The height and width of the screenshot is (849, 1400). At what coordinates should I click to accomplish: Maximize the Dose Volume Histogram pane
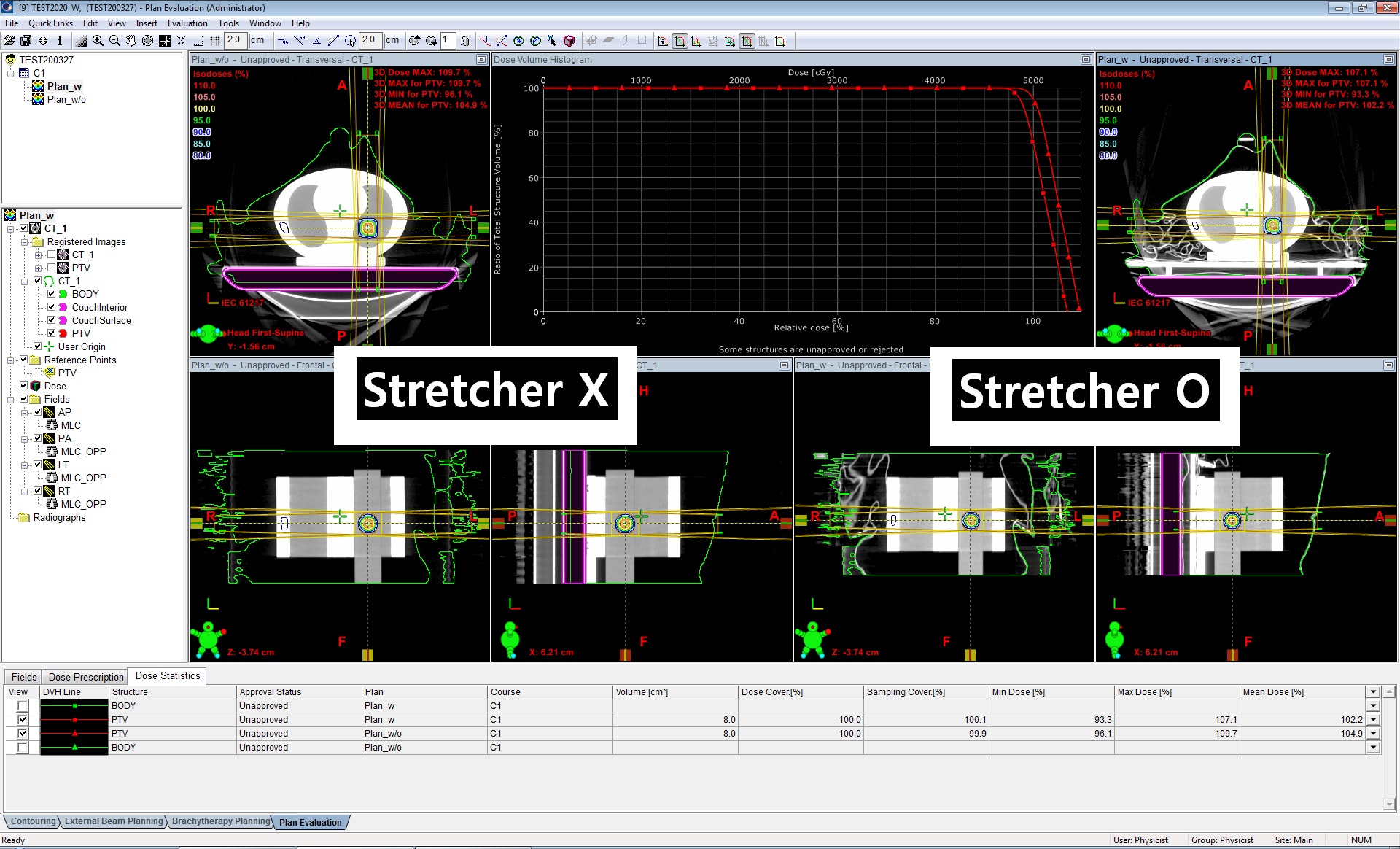click(1086, 60)
